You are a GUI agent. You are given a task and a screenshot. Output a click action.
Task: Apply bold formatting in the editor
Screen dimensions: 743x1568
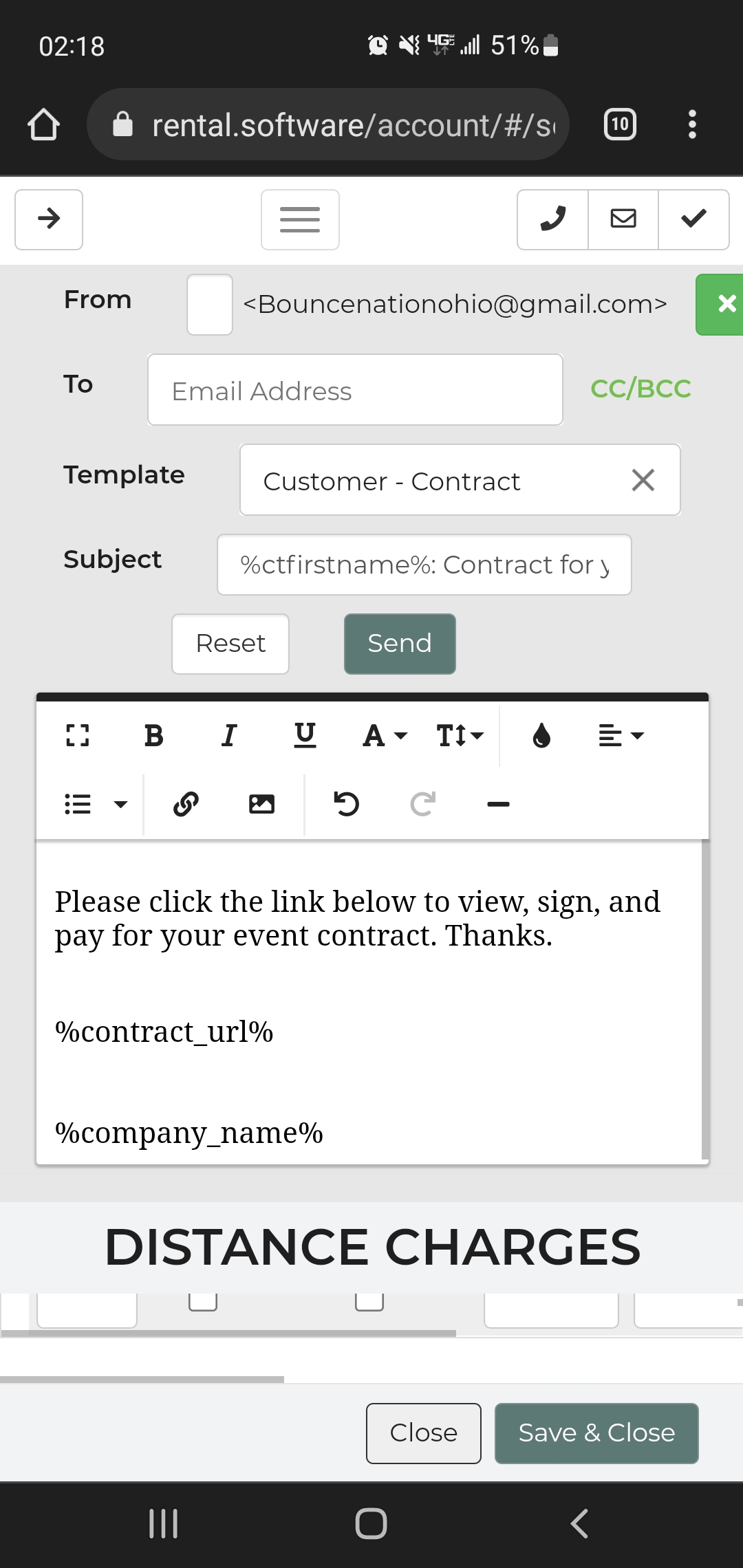point(154,735)
